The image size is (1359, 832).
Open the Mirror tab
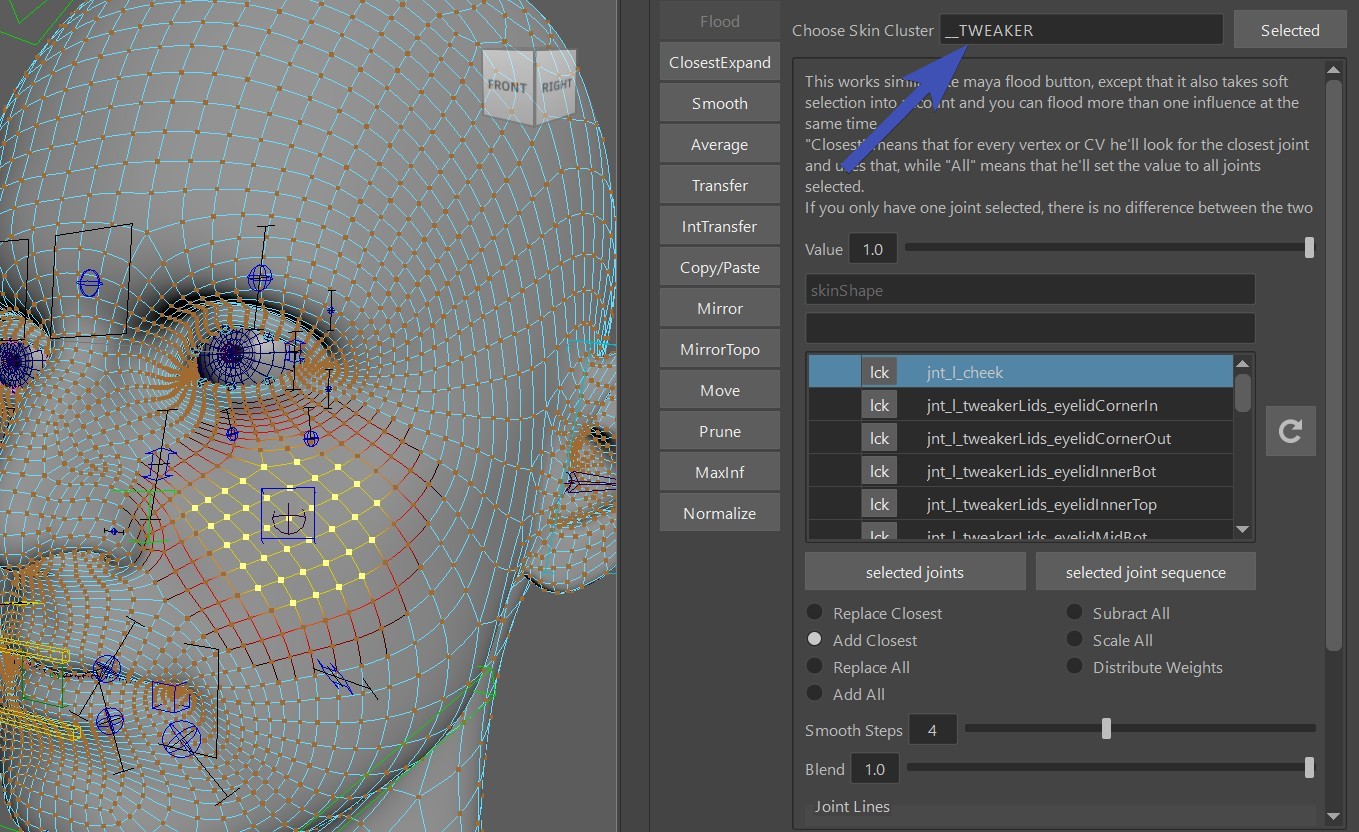[x=719, y=308]
